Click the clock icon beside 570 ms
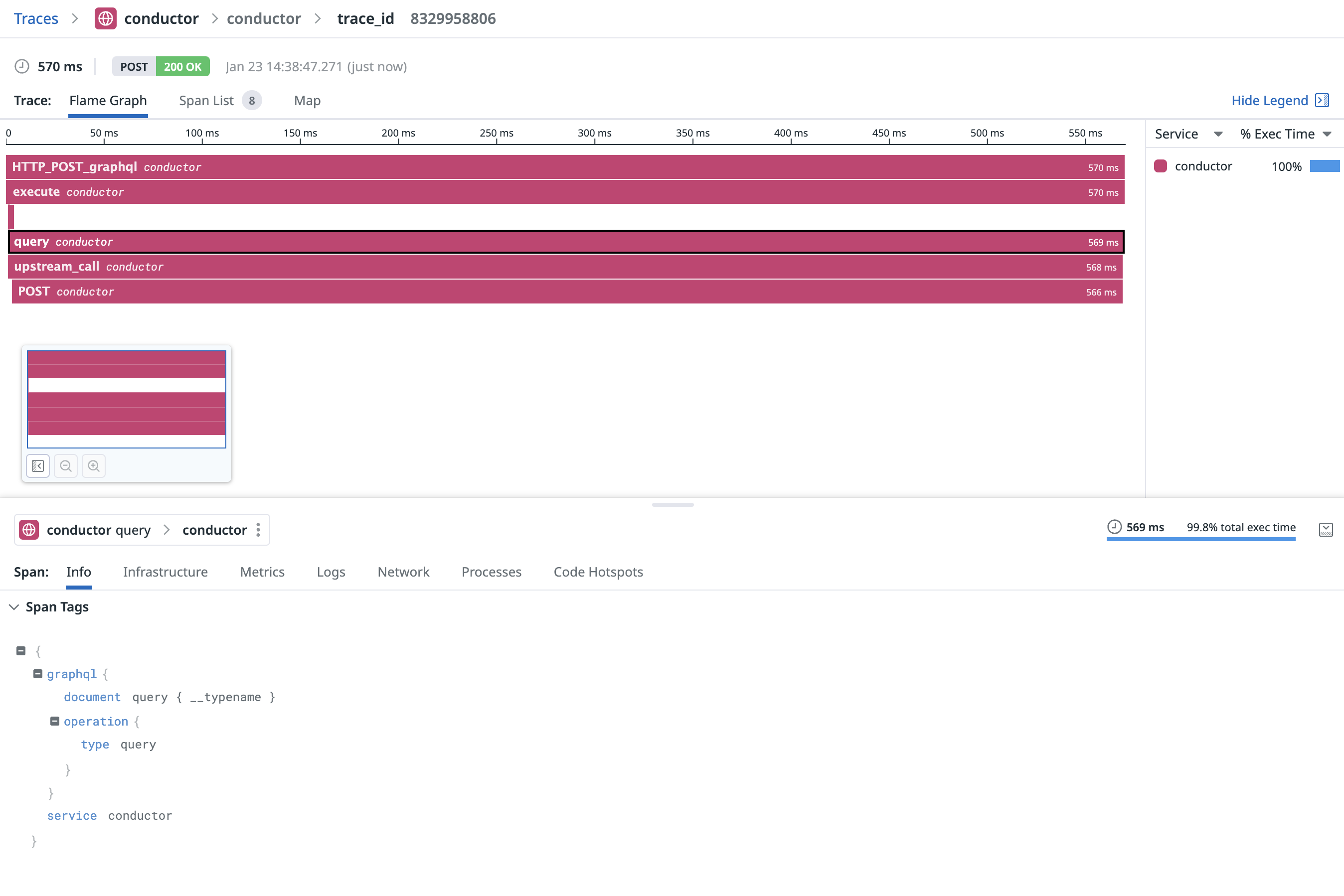 tap(22, 66)
